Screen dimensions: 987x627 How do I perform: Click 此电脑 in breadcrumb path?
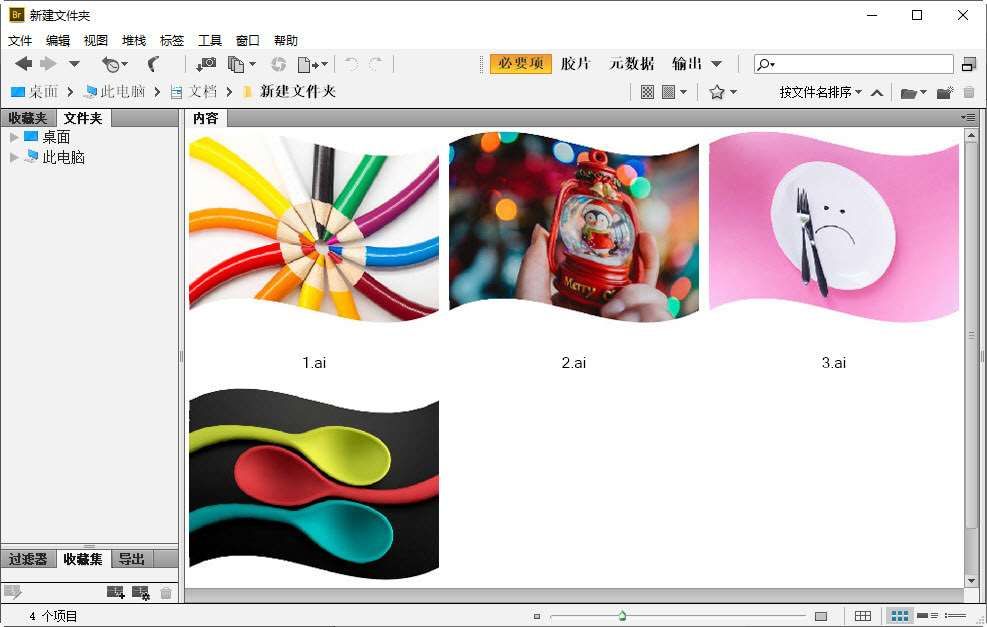click(122, 92)
